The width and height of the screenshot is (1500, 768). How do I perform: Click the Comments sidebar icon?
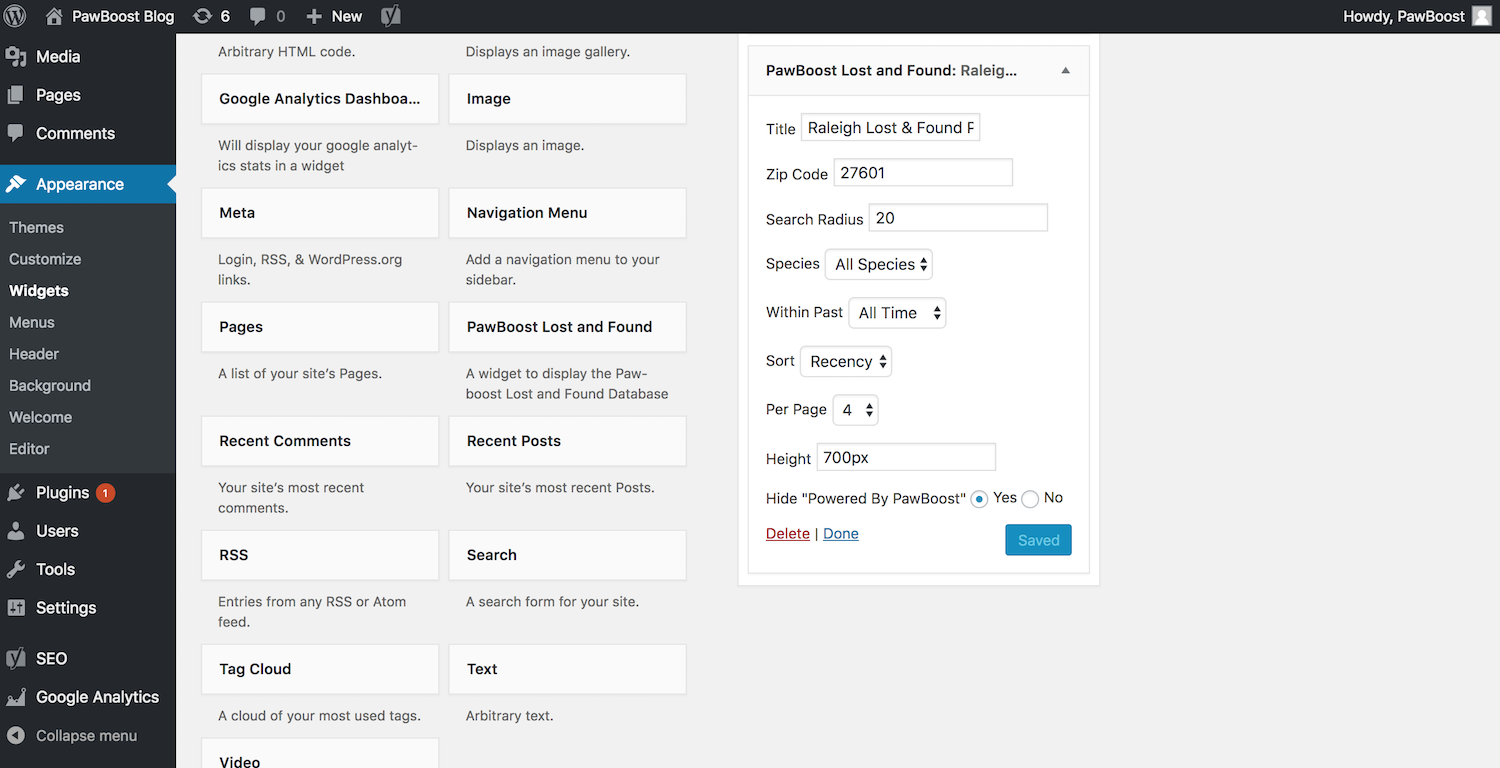[16, 133]
